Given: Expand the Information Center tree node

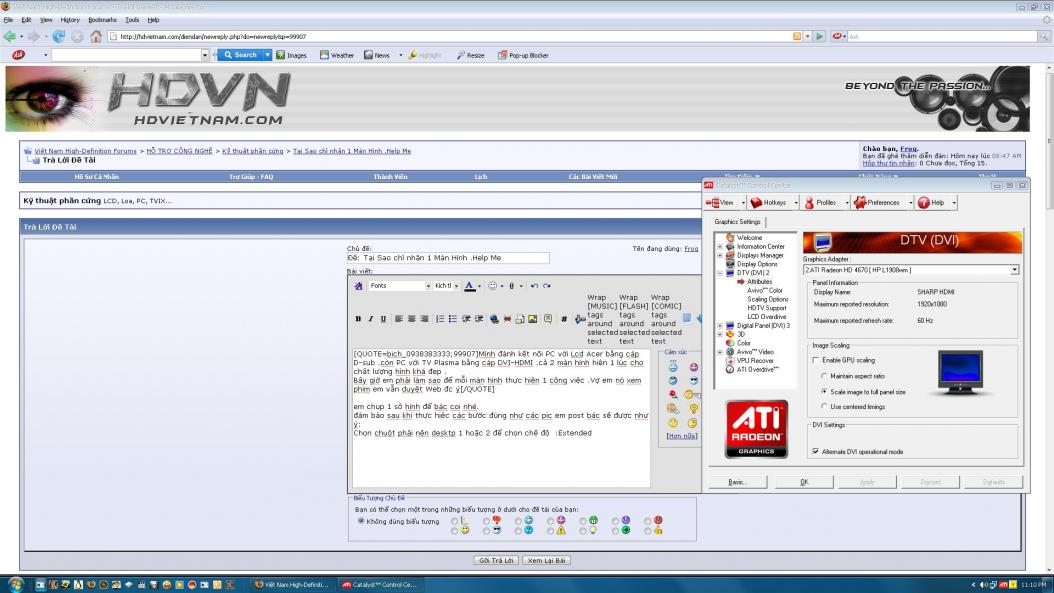Looking at the screenshot, I should click(x=720, y=247).
